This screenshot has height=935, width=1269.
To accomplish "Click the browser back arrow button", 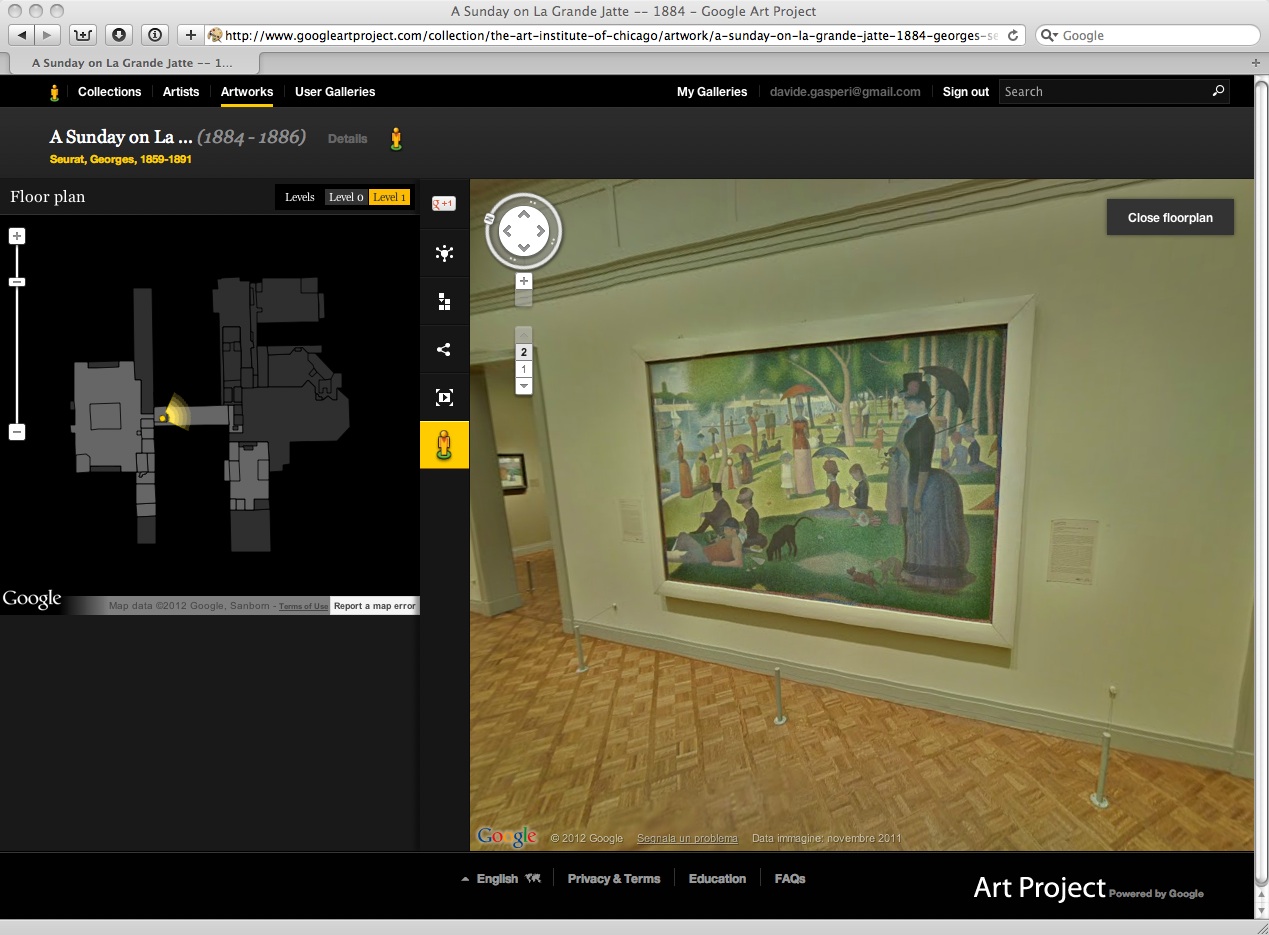I will 22,35.
